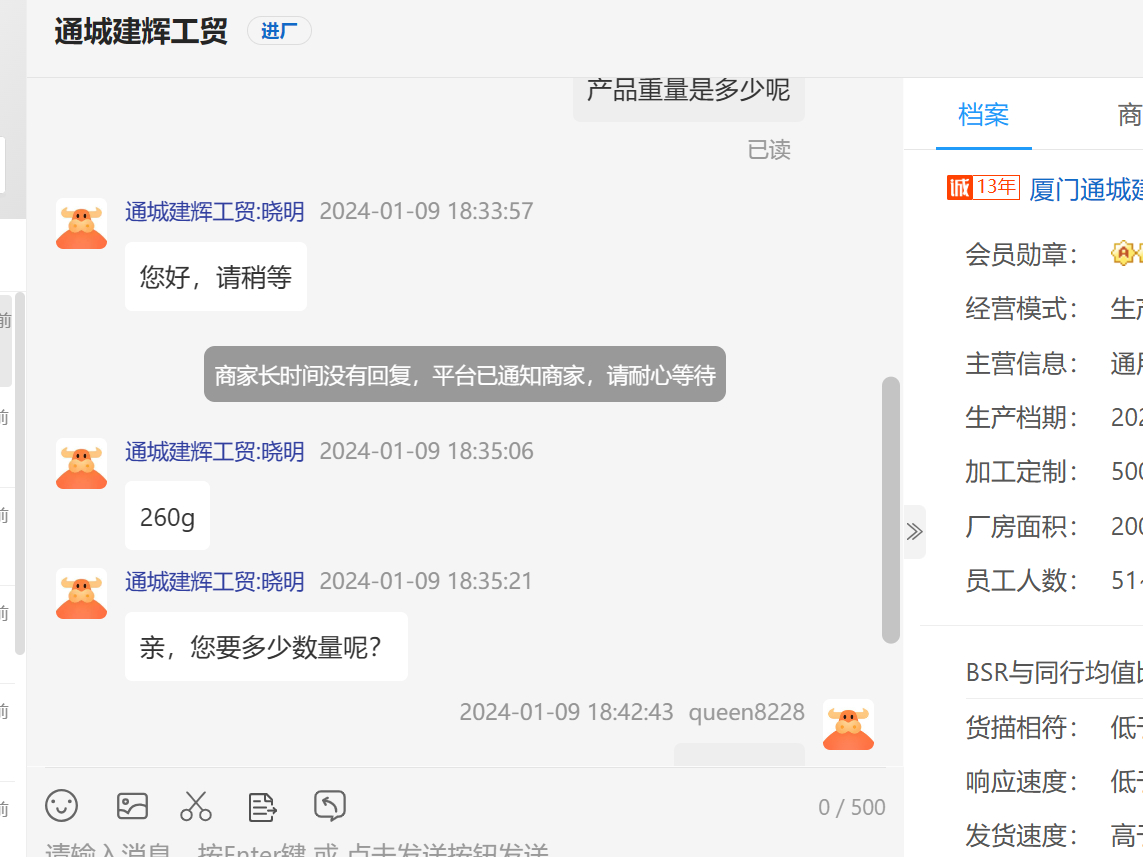The height and width of the screenshot is (857, 1143).
Task: Collapse the right profile panel with double chevron
Action: coord(914,532)
